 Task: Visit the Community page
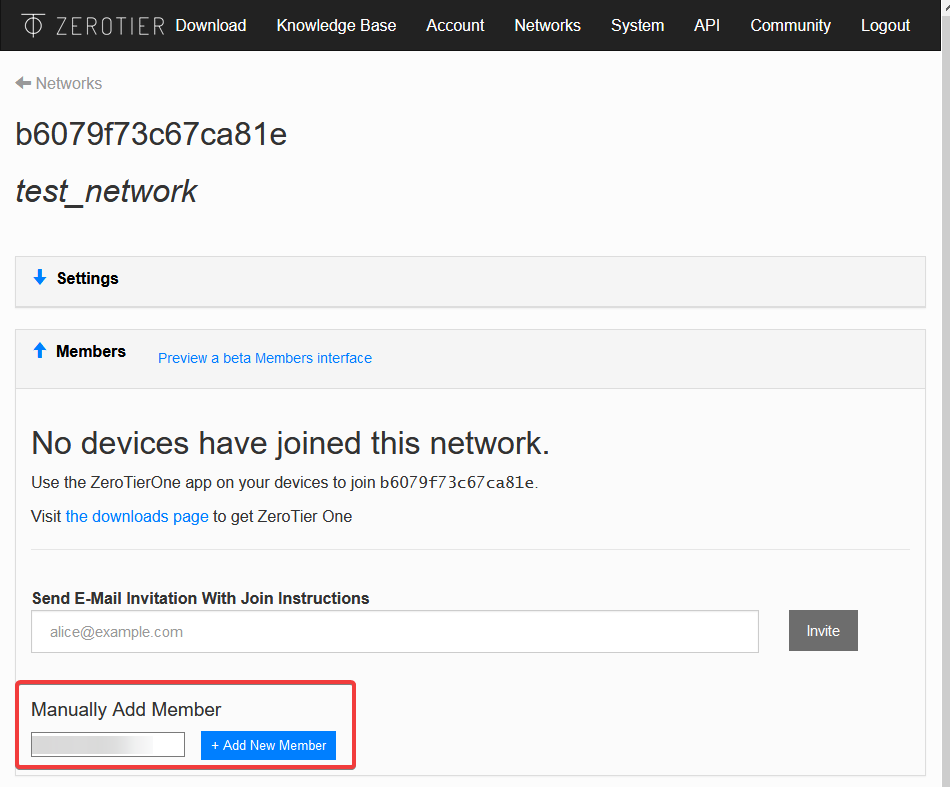[791, 25]
